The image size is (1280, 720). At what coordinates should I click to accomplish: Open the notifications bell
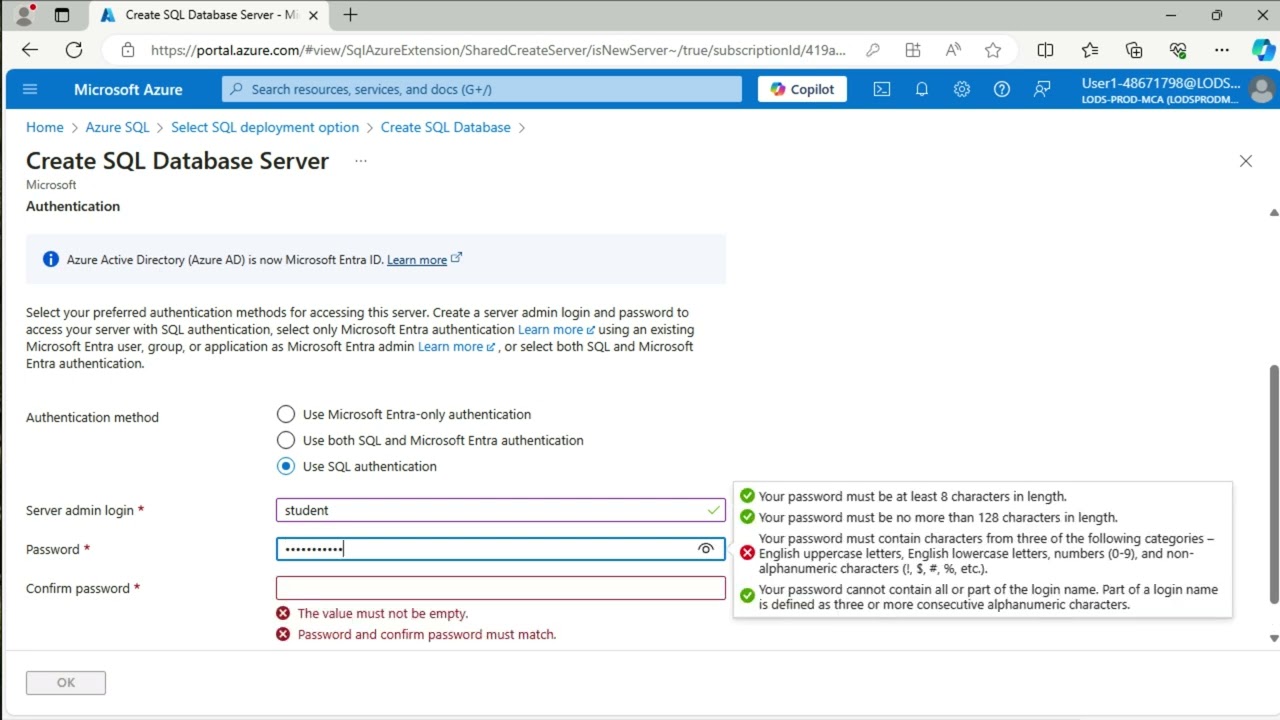(x=922, y=89)
